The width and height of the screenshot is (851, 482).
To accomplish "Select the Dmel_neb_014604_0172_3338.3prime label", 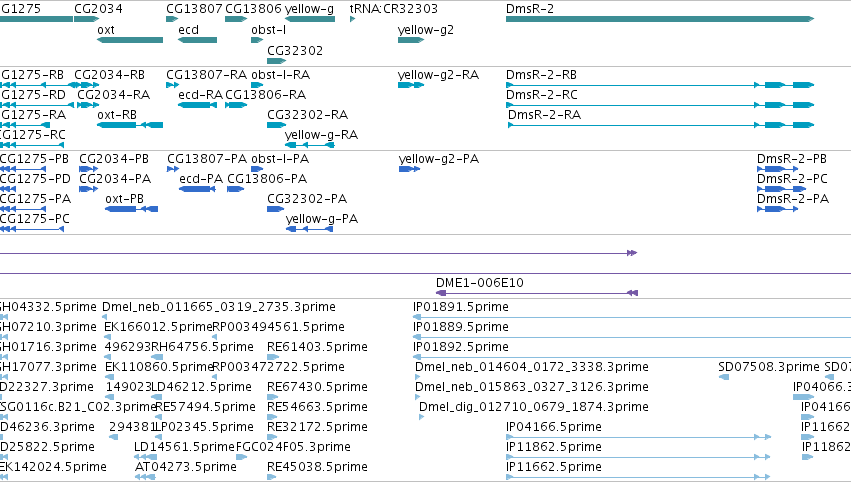I will [x=532, y=367].
